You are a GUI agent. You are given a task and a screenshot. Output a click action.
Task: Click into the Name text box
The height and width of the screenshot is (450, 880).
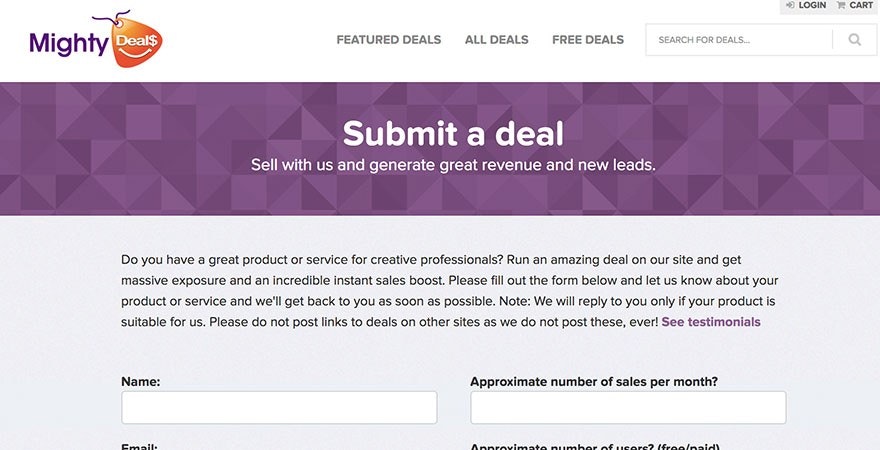(279, 407)
